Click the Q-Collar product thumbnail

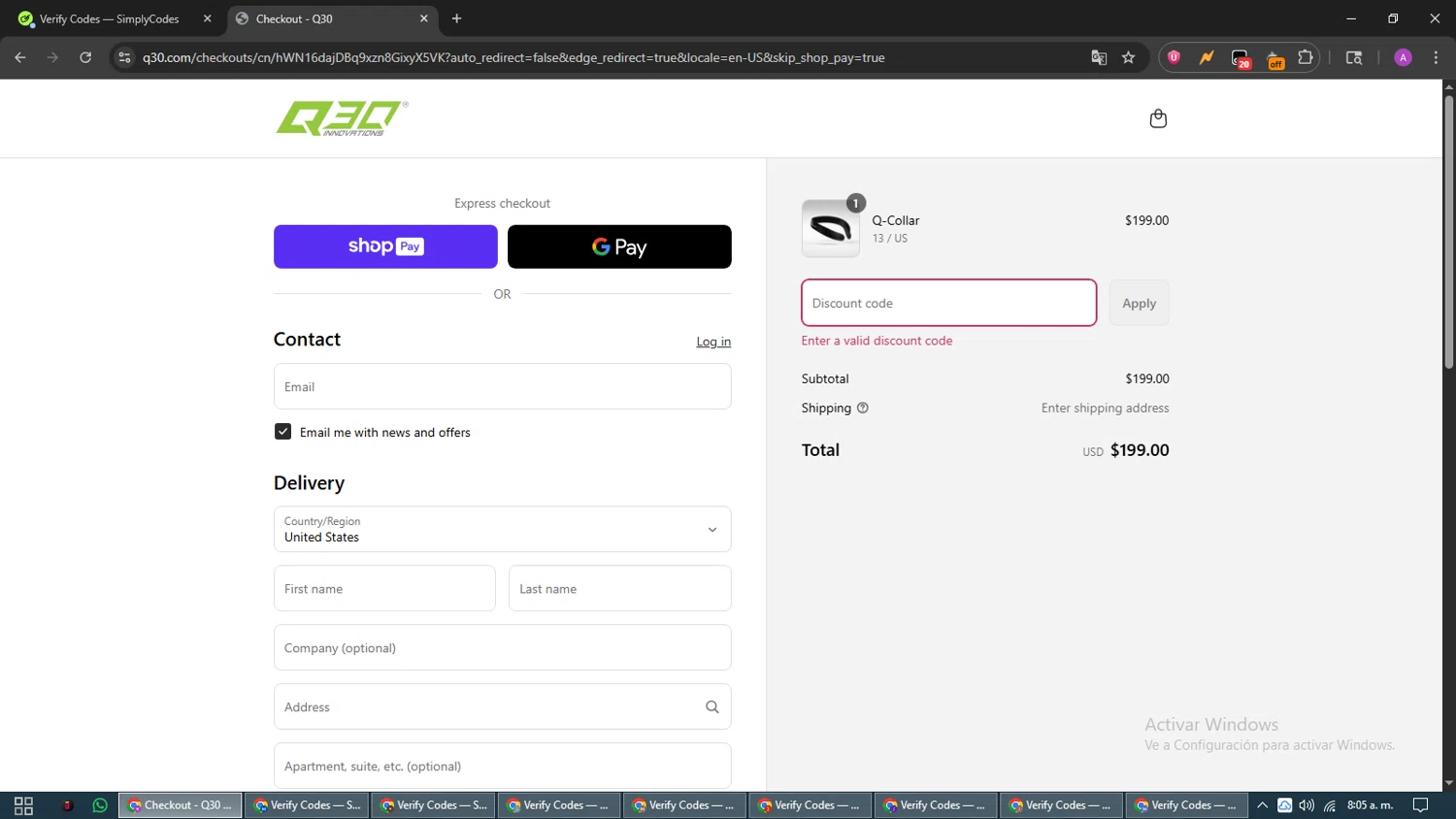pos(831,228)
